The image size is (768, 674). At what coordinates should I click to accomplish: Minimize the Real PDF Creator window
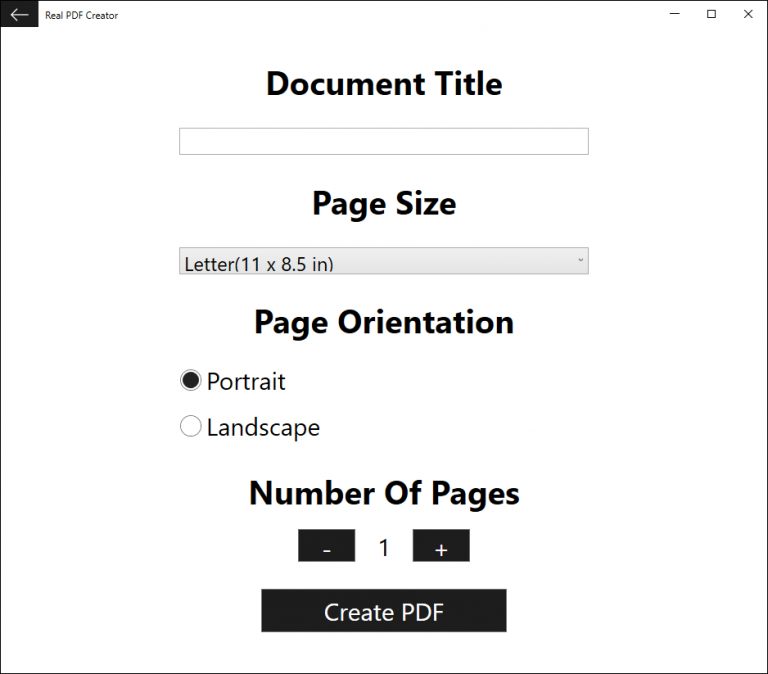click(674, 14)
